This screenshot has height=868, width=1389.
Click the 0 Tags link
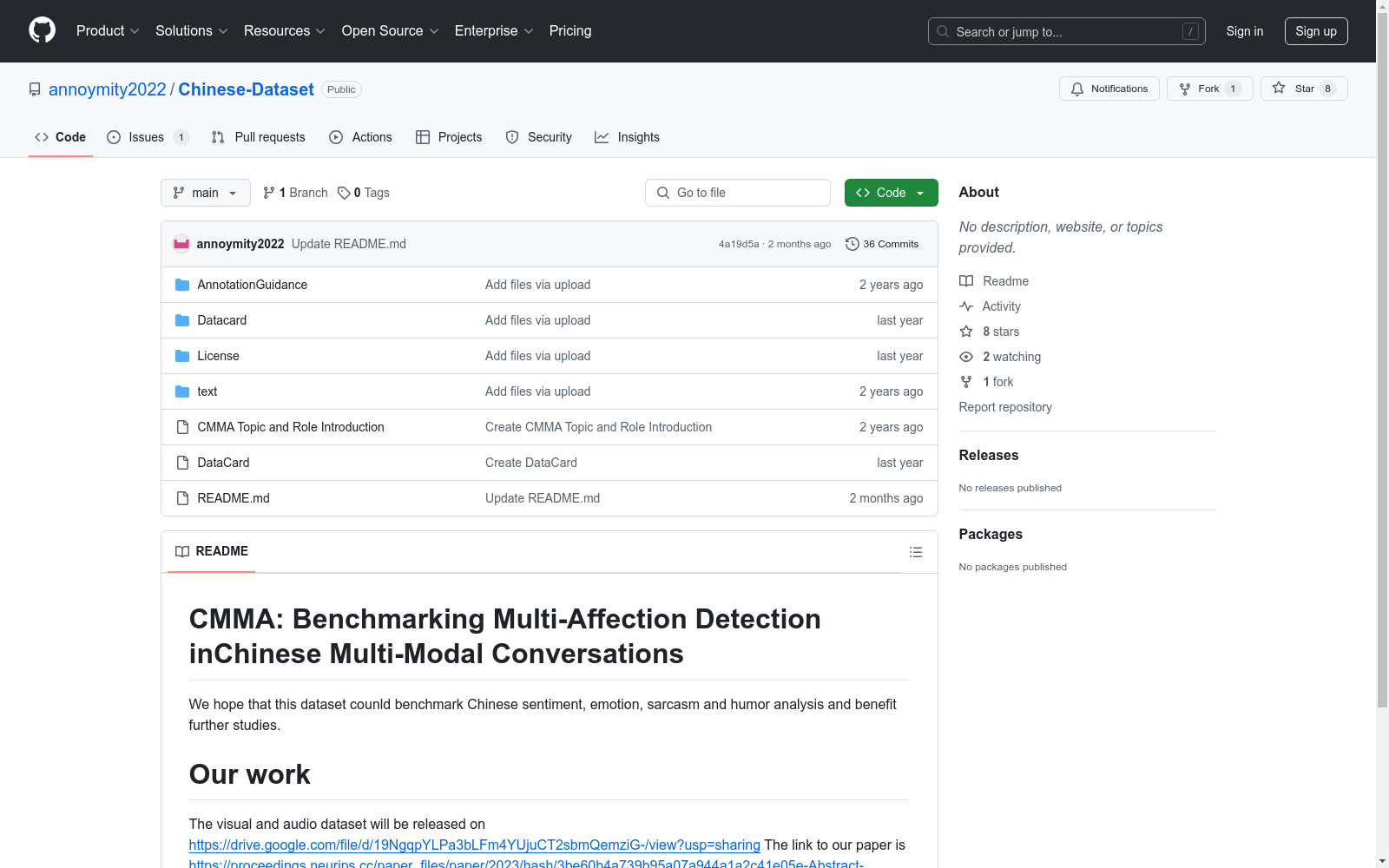coord(364,193)
